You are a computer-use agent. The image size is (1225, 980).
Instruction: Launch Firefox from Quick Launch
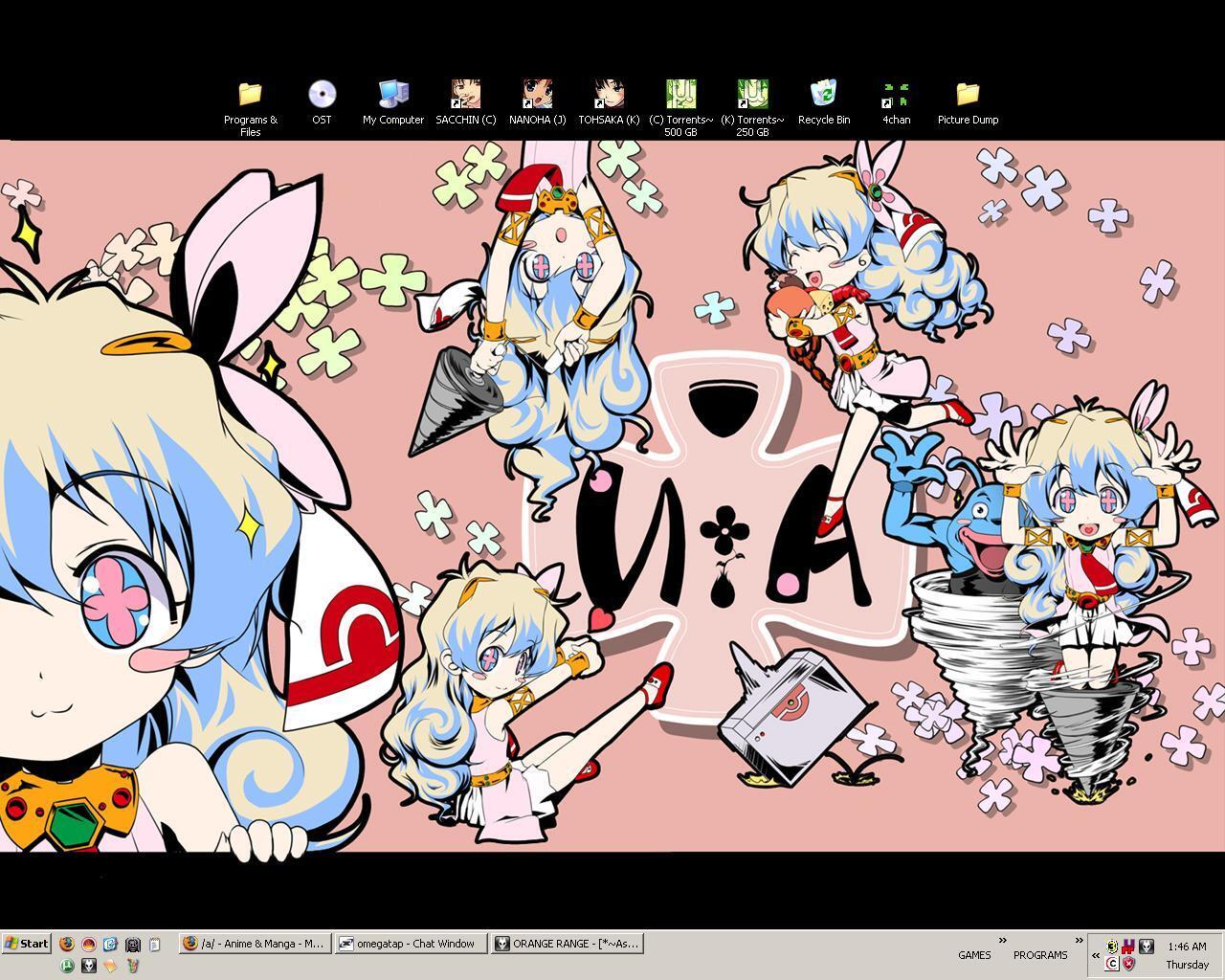coord(67,944)
